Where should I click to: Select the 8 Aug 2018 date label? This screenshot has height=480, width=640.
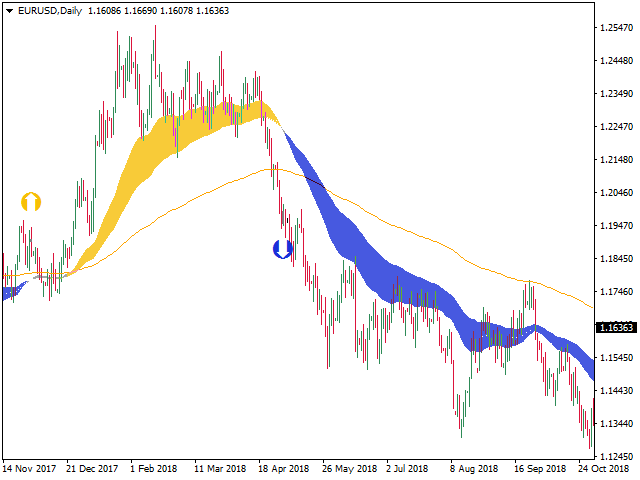pos(474,469)
